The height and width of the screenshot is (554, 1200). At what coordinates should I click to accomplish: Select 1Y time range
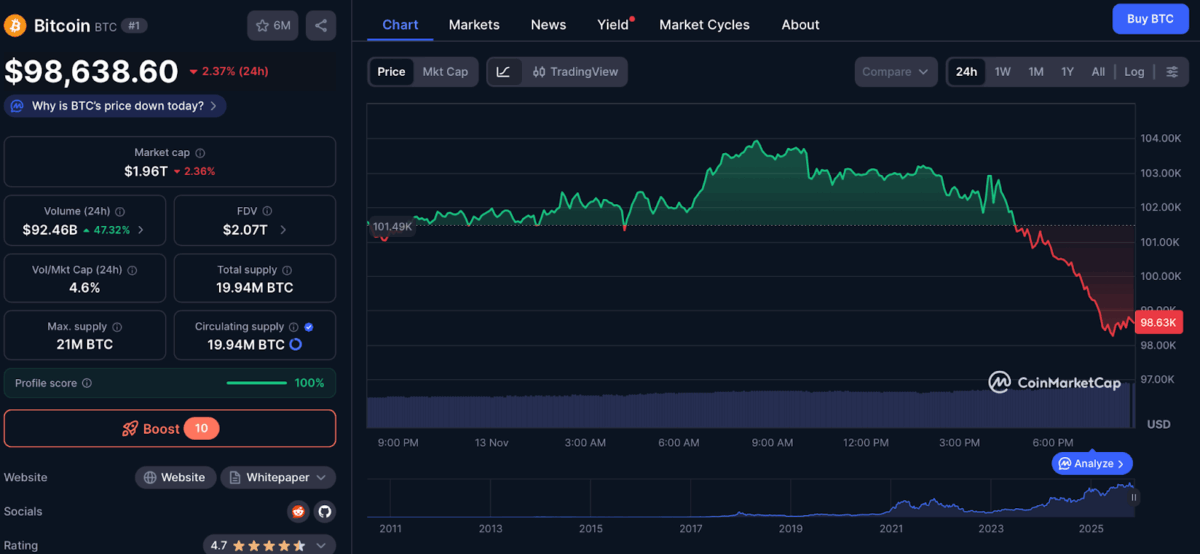coord(1068,72)
